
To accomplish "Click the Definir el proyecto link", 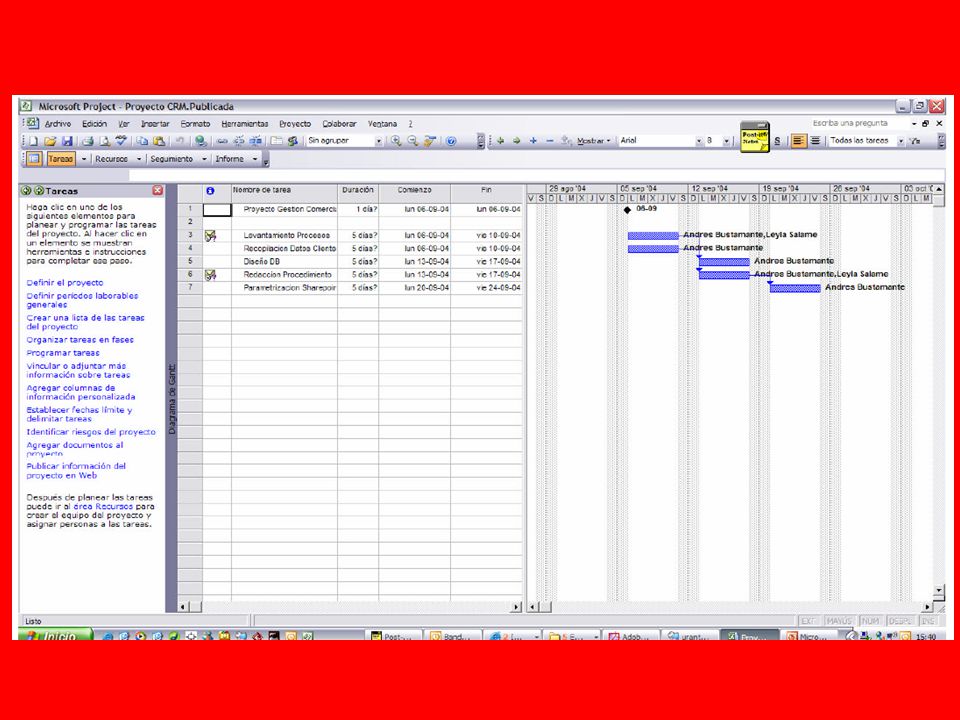I will pos(65,283).
